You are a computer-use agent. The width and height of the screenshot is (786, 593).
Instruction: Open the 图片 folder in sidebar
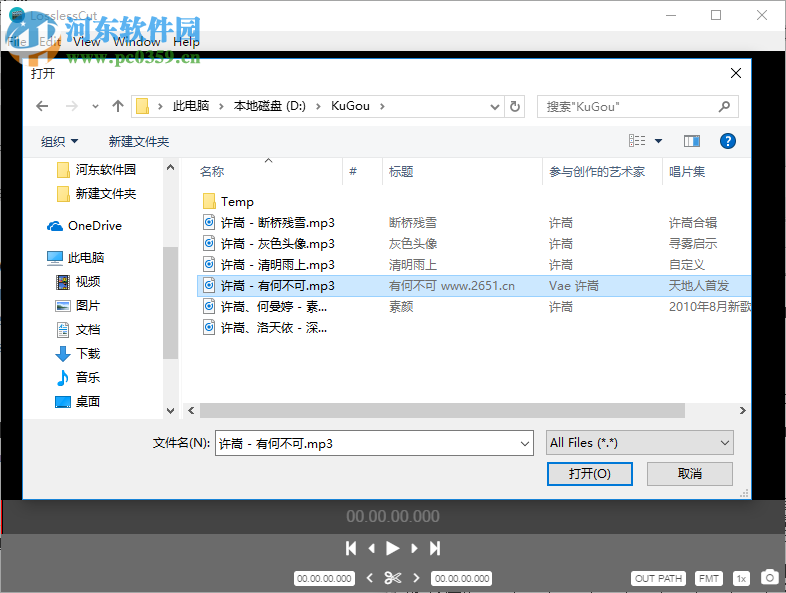coord(78,306)
